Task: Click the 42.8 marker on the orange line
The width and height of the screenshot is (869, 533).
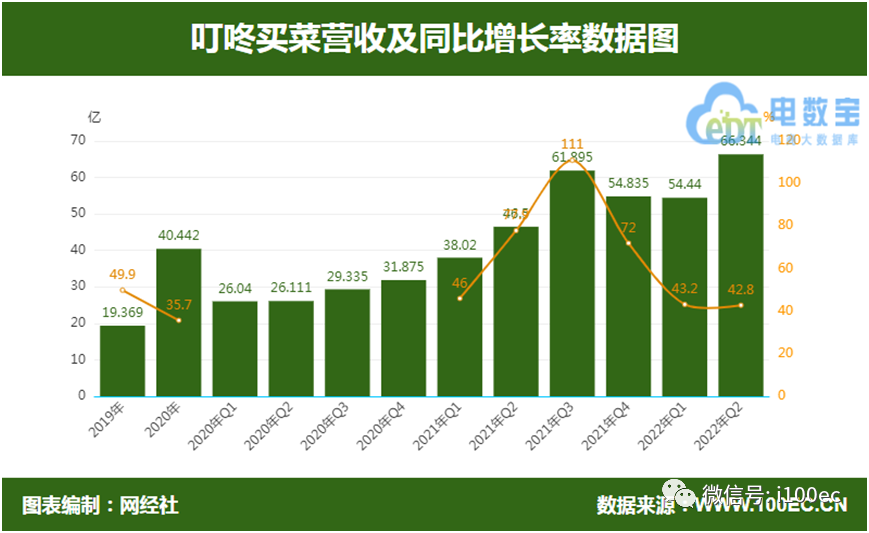Action: pyautogui.click(x=741, y=305)
